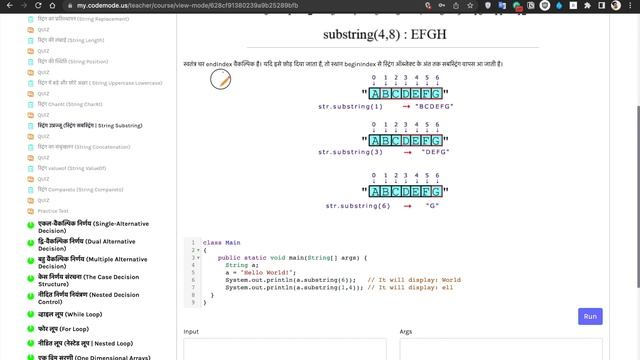Collapse the code fold arrow on line 3

tap(198, 258)
